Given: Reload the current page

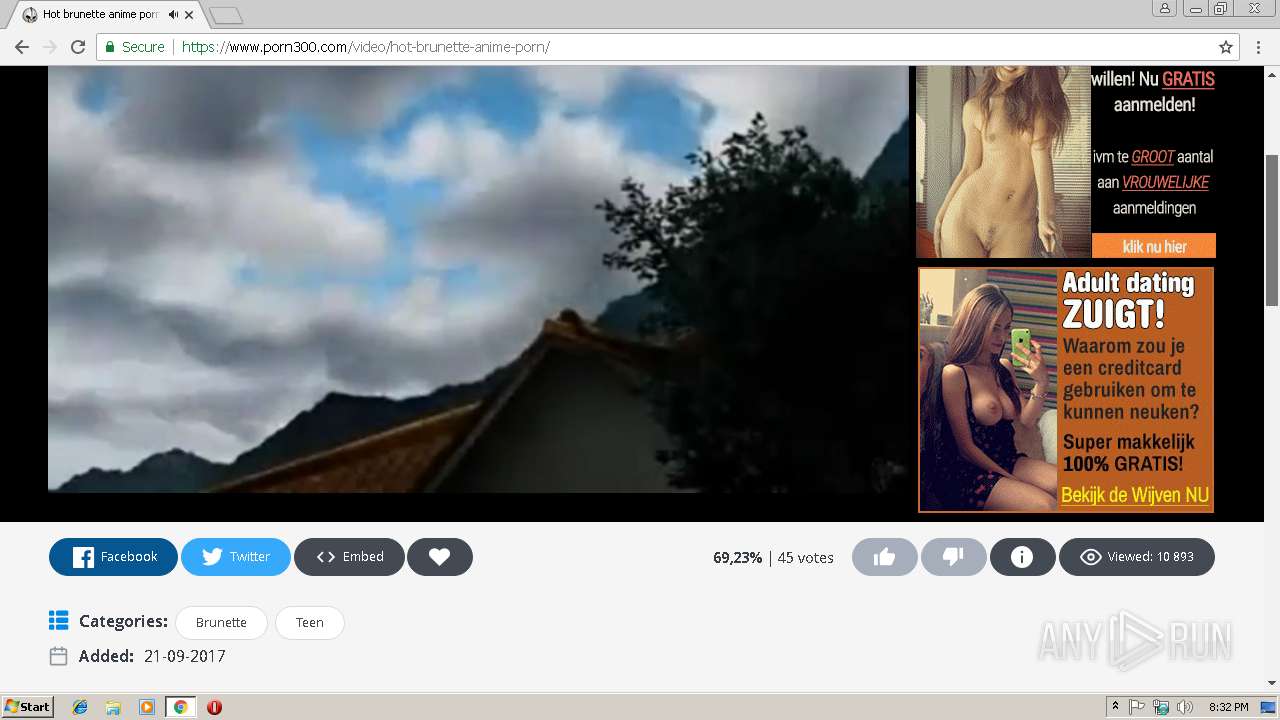Looking at the screenshot, I should pos(78,47).
